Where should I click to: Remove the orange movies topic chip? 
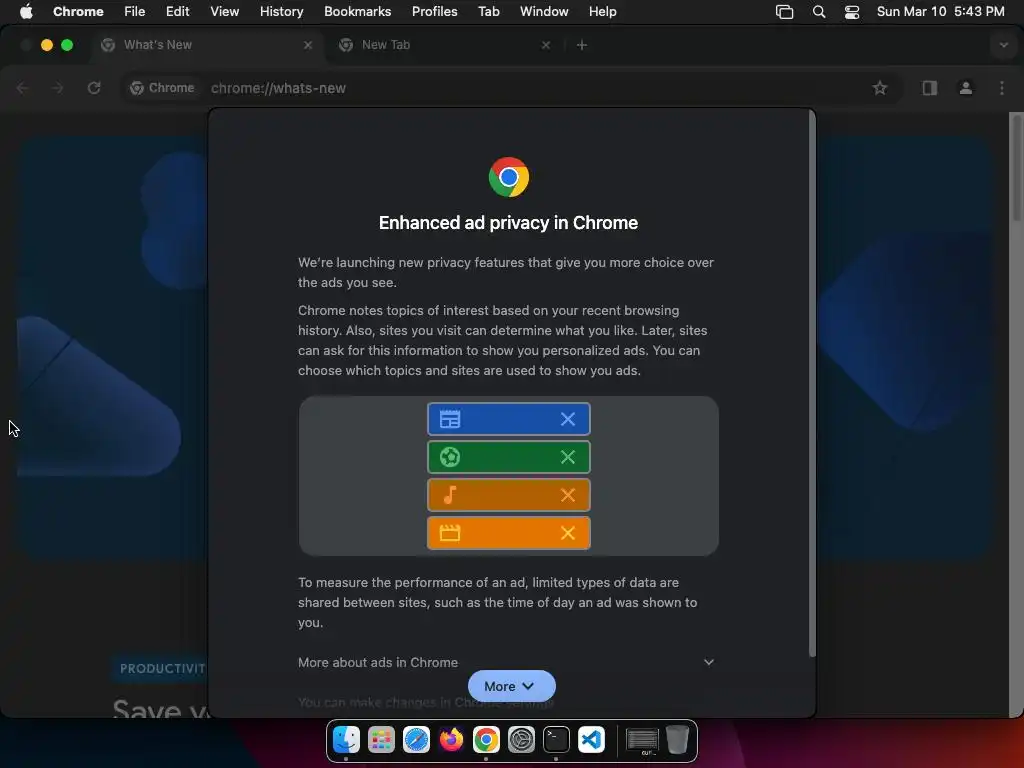(x=568, y=533)
